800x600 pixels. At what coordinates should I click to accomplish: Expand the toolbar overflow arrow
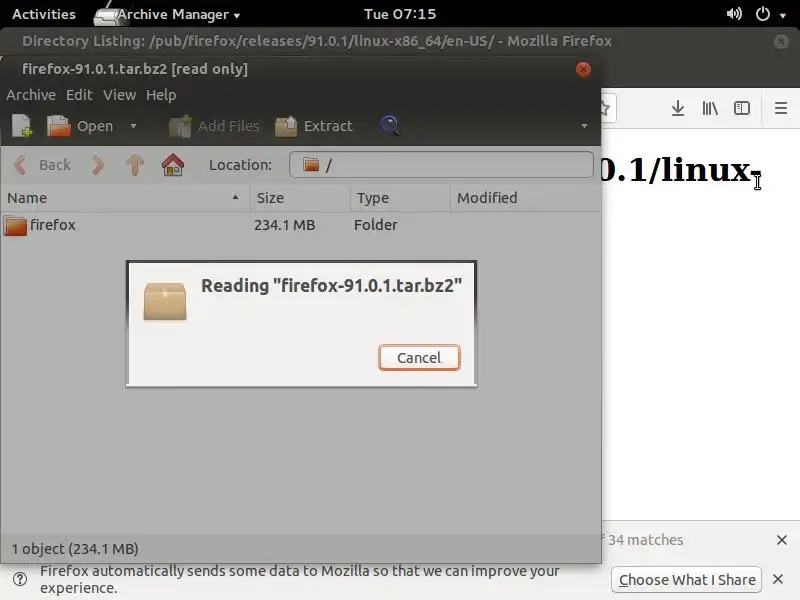(584, 126)
